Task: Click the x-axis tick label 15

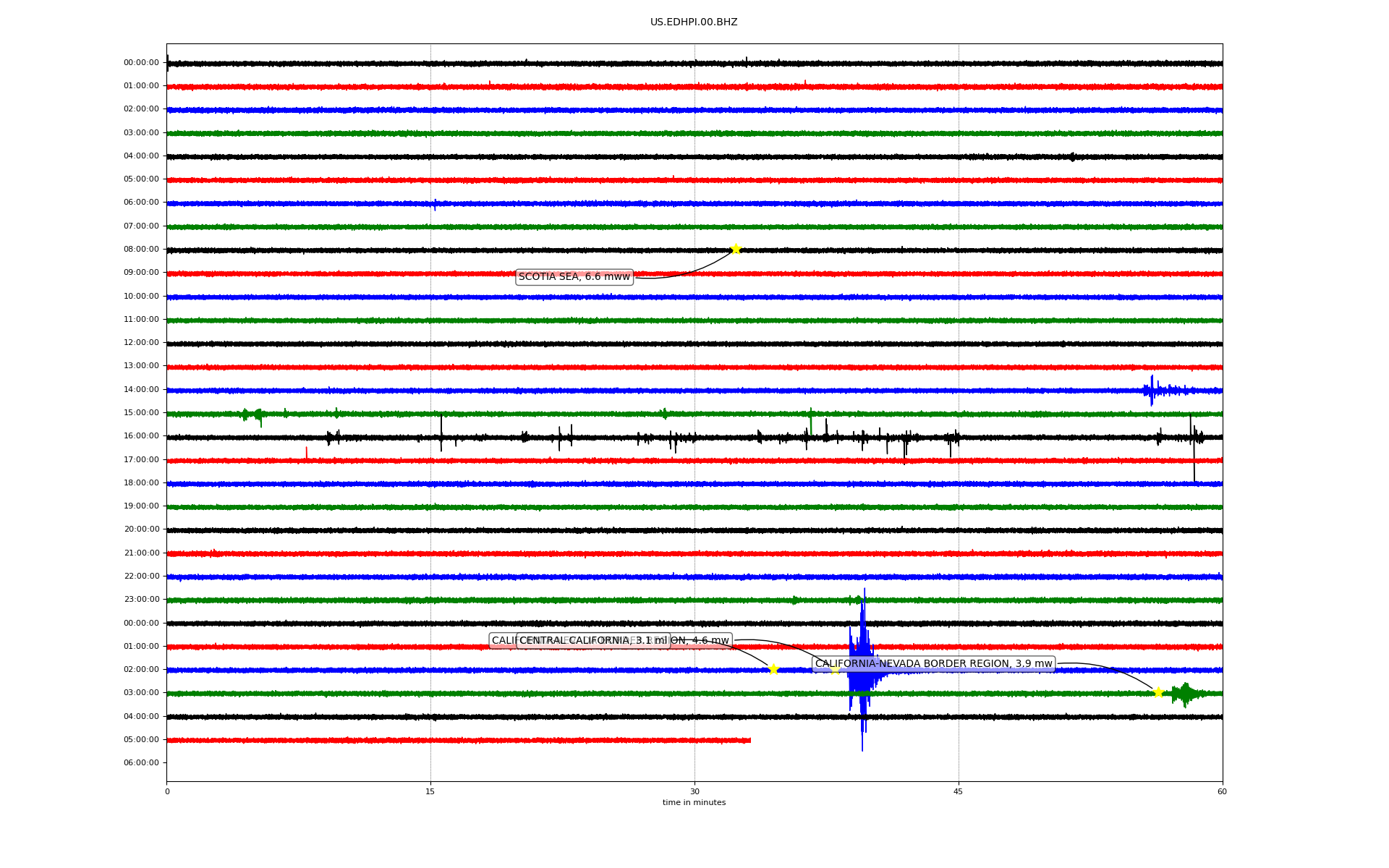Action: tap(430, 792)
